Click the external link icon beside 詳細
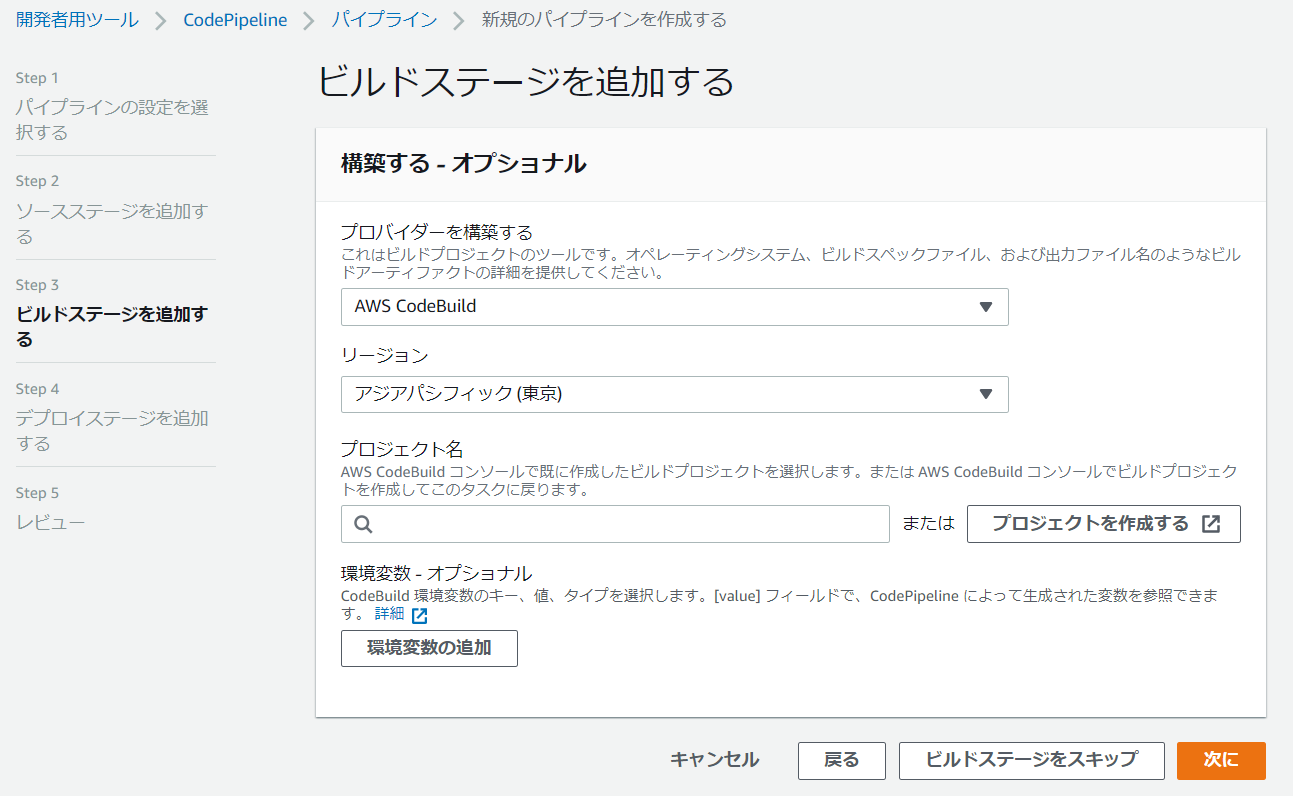This screenshot has height=796, width=1293. click(419, 615)
